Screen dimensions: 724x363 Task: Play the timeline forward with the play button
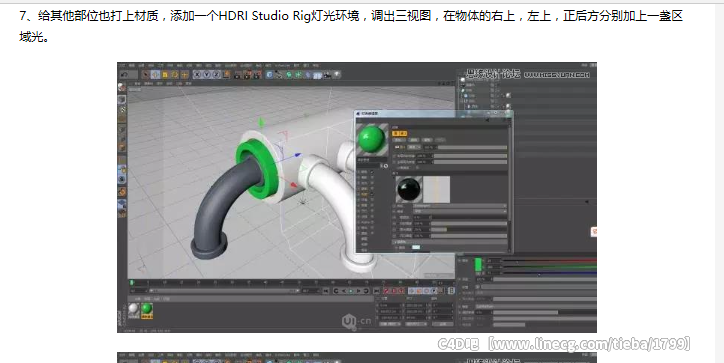pyautogui.click(x=350, y=291)
